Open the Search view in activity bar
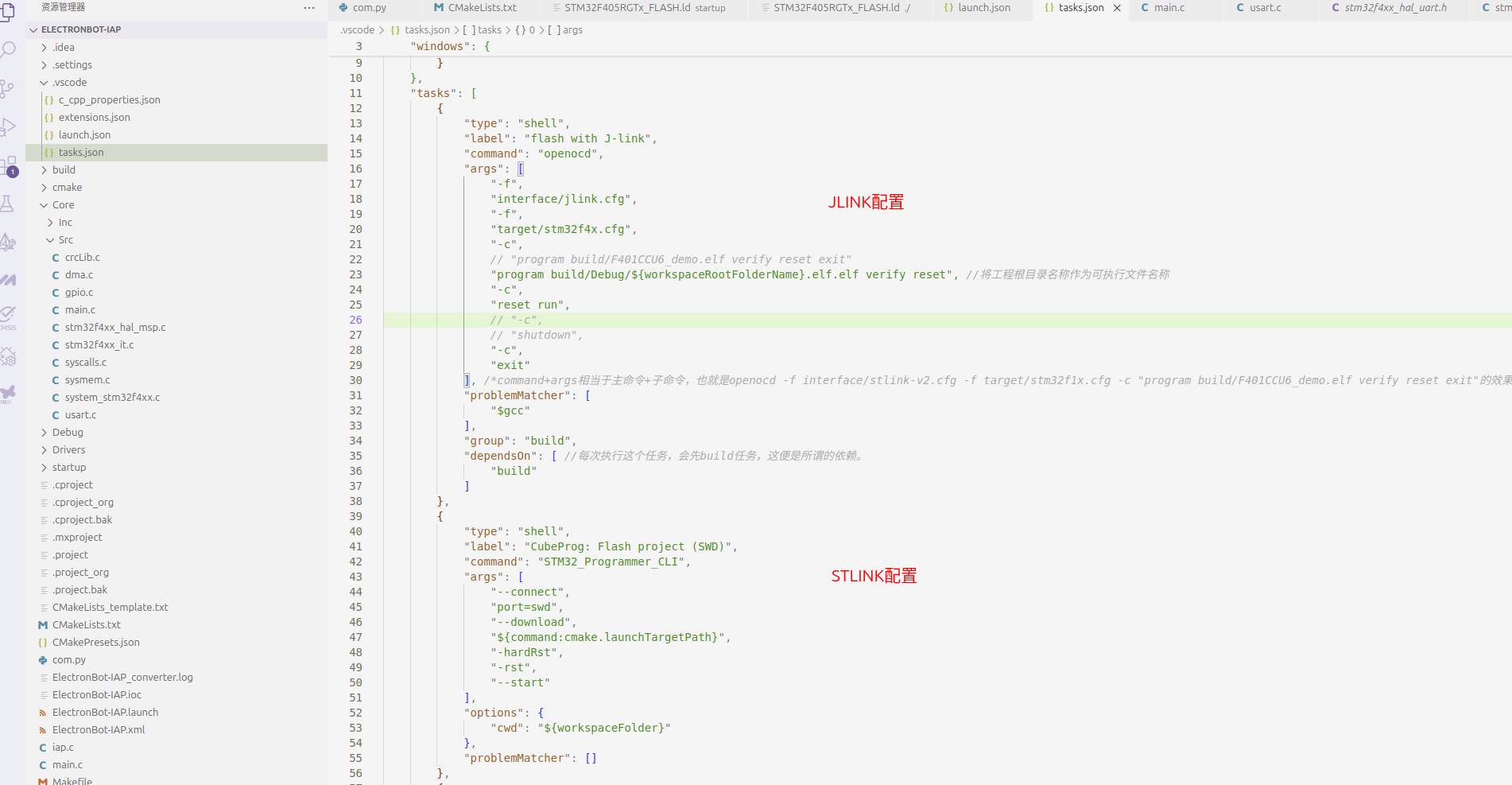 click(8, 50)
